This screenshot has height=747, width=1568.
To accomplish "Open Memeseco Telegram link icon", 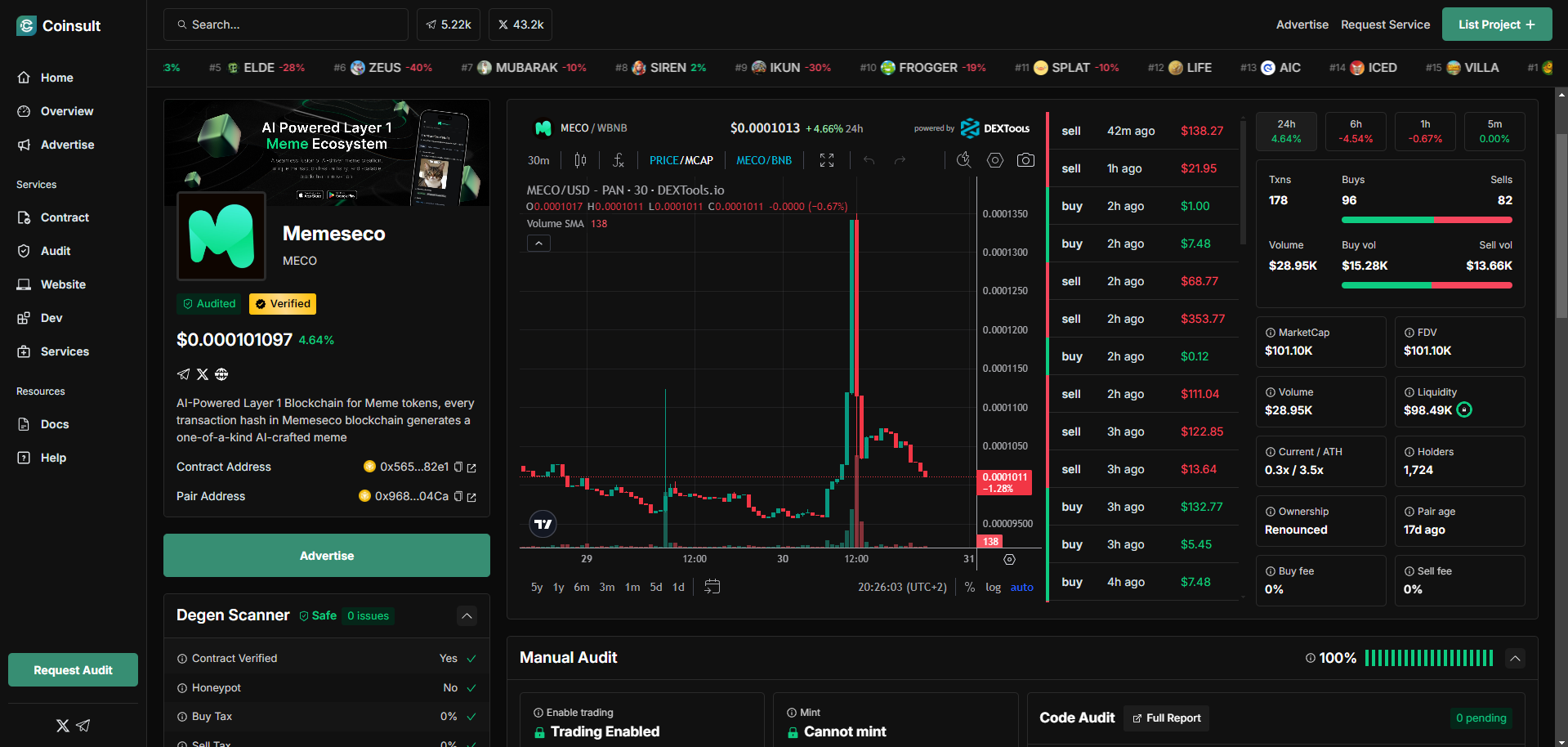I will click(183, 374).
